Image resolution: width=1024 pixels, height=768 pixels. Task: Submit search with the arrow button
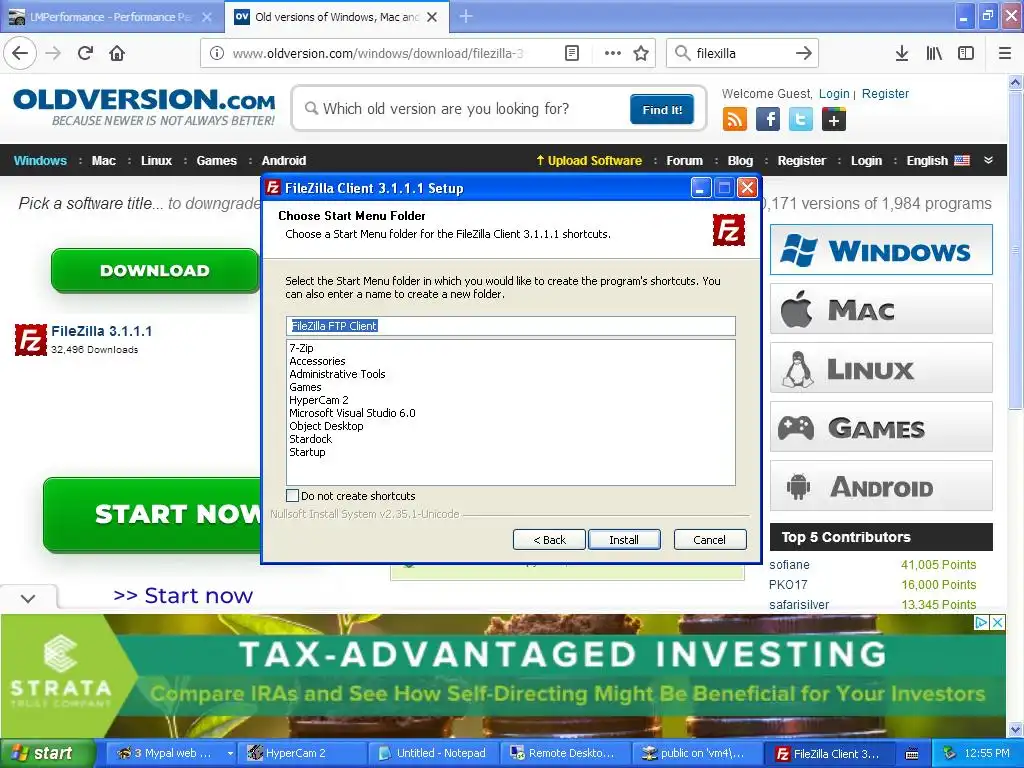pyautogui.click(x=804, y=53)
